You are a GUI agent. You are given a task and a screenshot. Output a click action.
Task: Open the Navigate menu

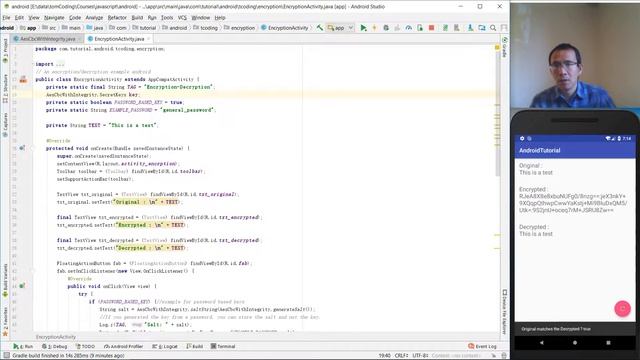54,18
